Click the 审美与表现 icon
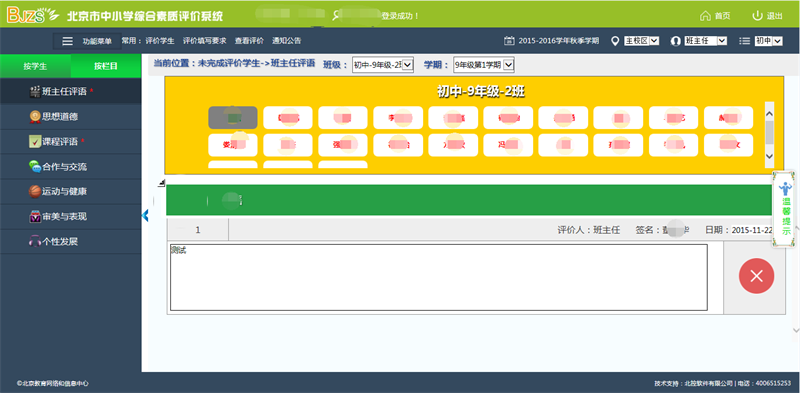This screenshot has width=800, height=393. click(x=35, y=216)
